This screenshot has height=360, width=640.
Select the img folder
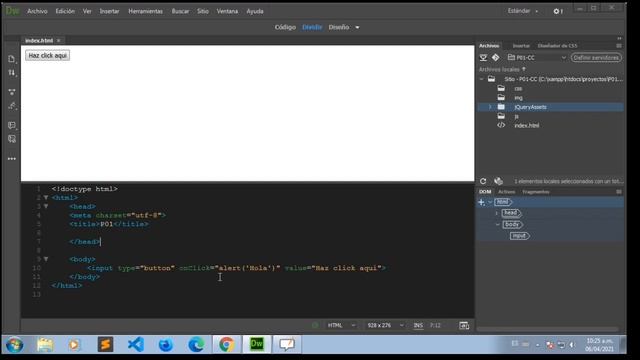pos(518,98)
